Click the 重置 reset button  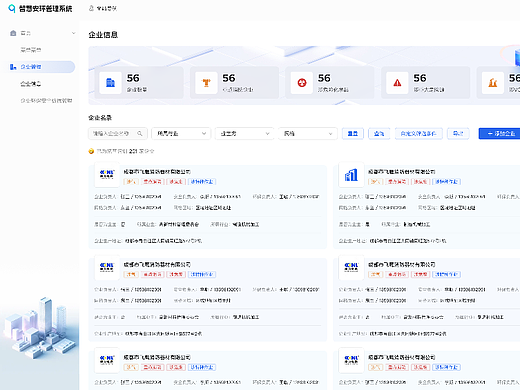[353, 133]
